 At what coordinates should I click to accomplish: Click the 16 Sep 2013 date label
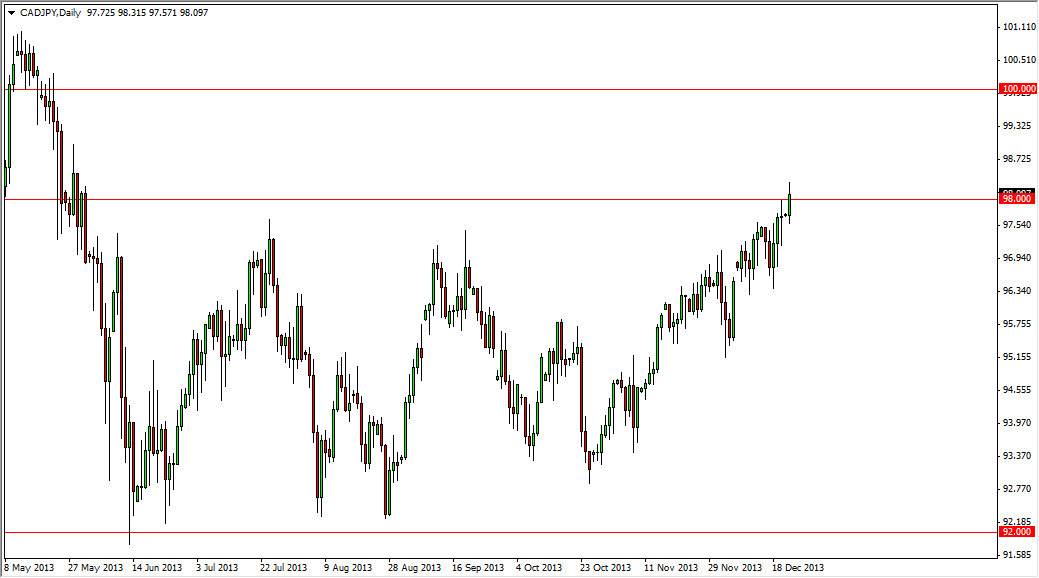point(478,568)
